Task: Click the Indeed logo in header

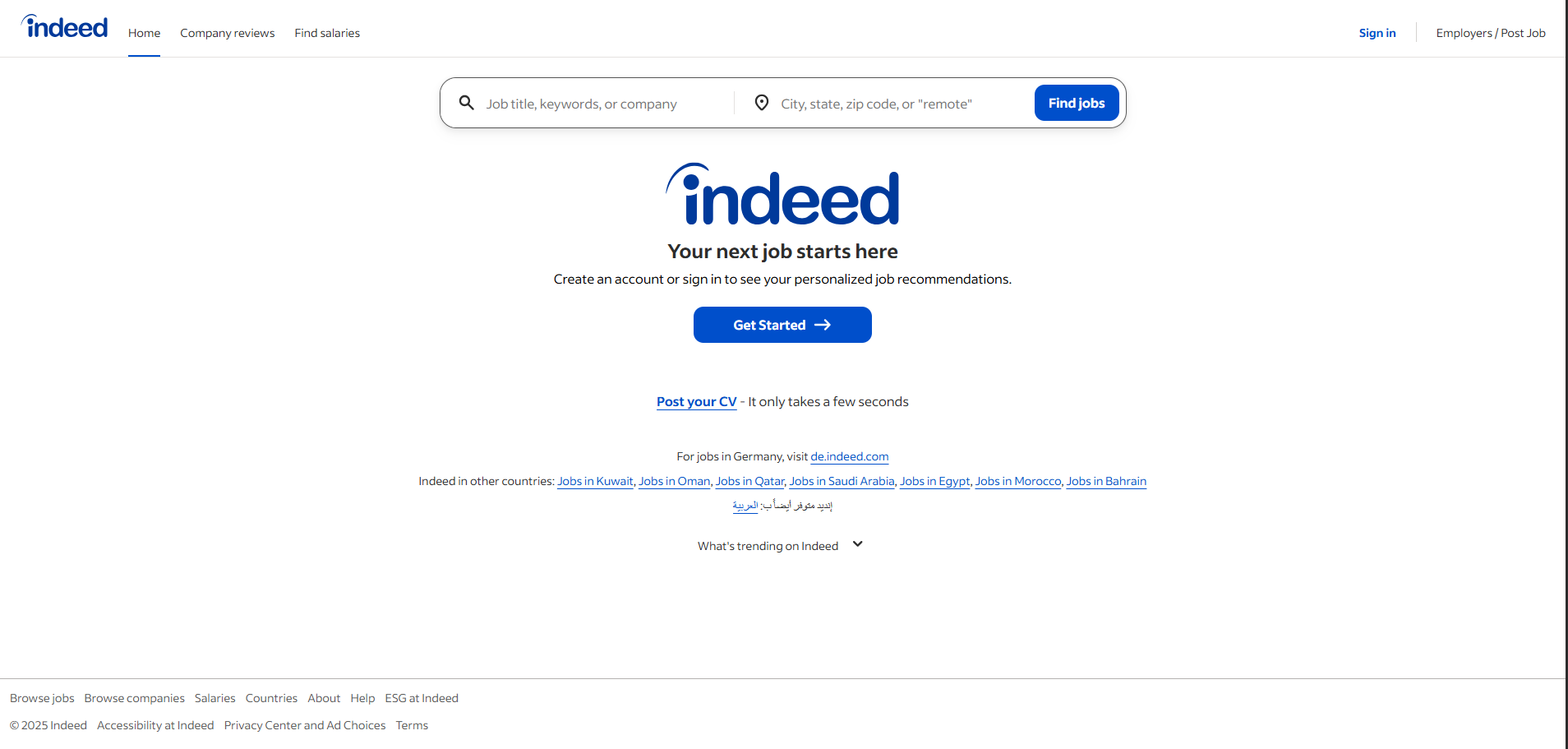Action: pos(65,28)
